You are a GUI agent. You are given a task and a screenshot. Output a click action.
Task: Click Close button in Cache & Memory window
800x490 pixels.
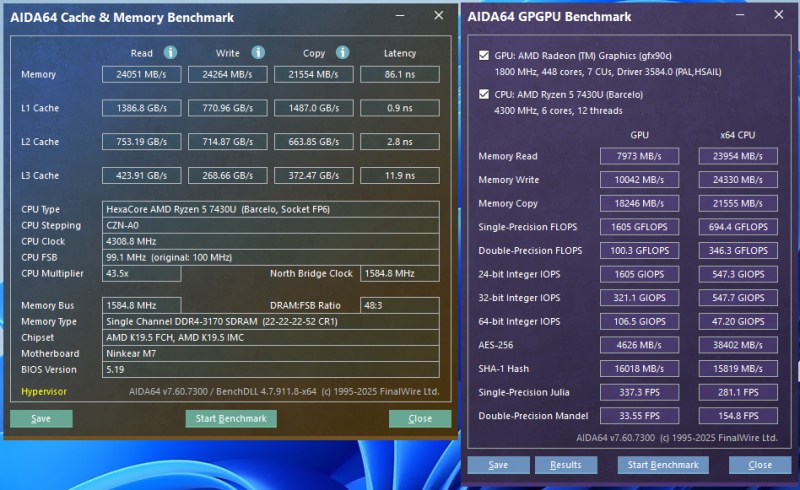click(x=420, y=419)
